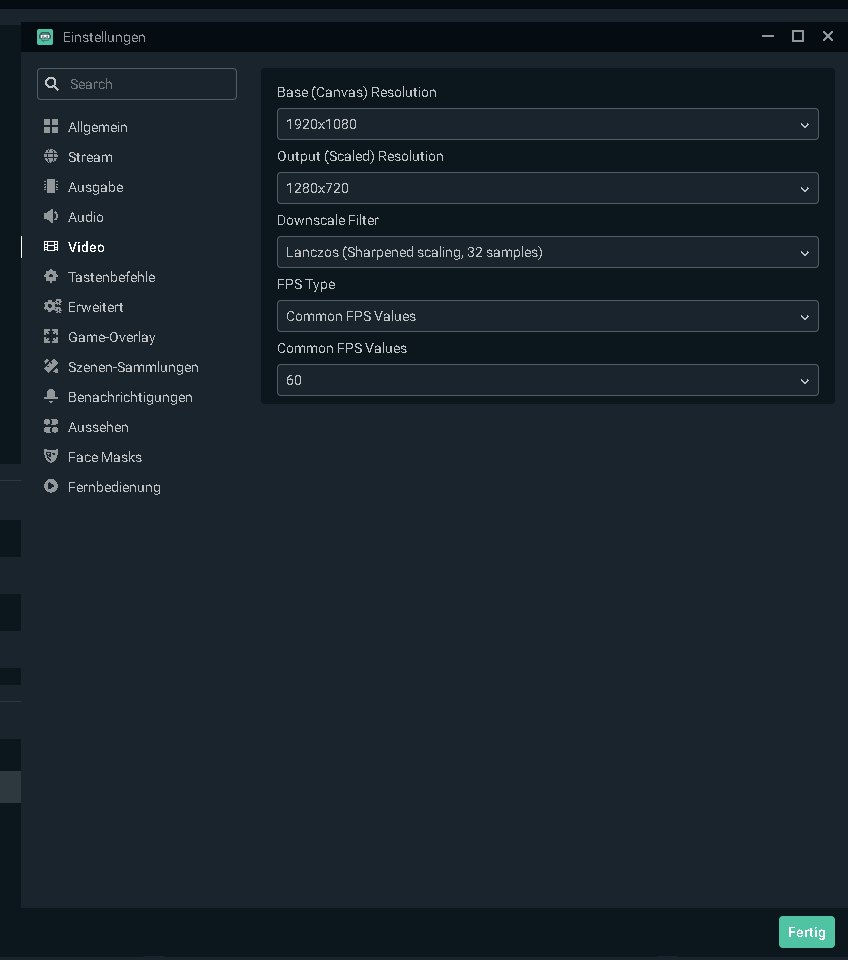848x960 pixels.
Task: Click the Game-Overlay frame icon
Action: (51, 337)
